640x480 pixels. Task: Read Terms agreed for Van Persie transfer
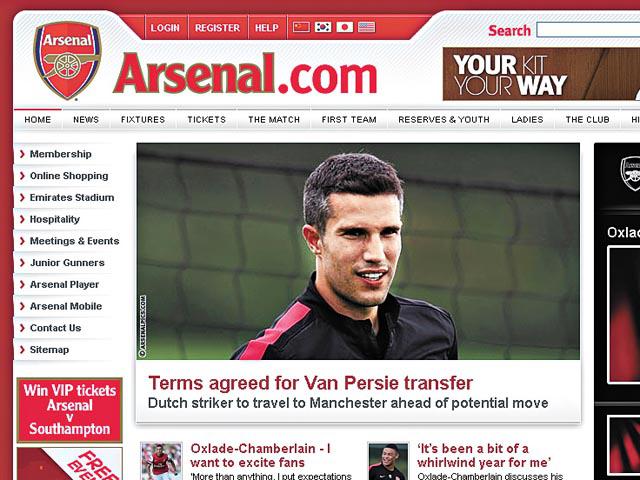click(x=310, y=383)
